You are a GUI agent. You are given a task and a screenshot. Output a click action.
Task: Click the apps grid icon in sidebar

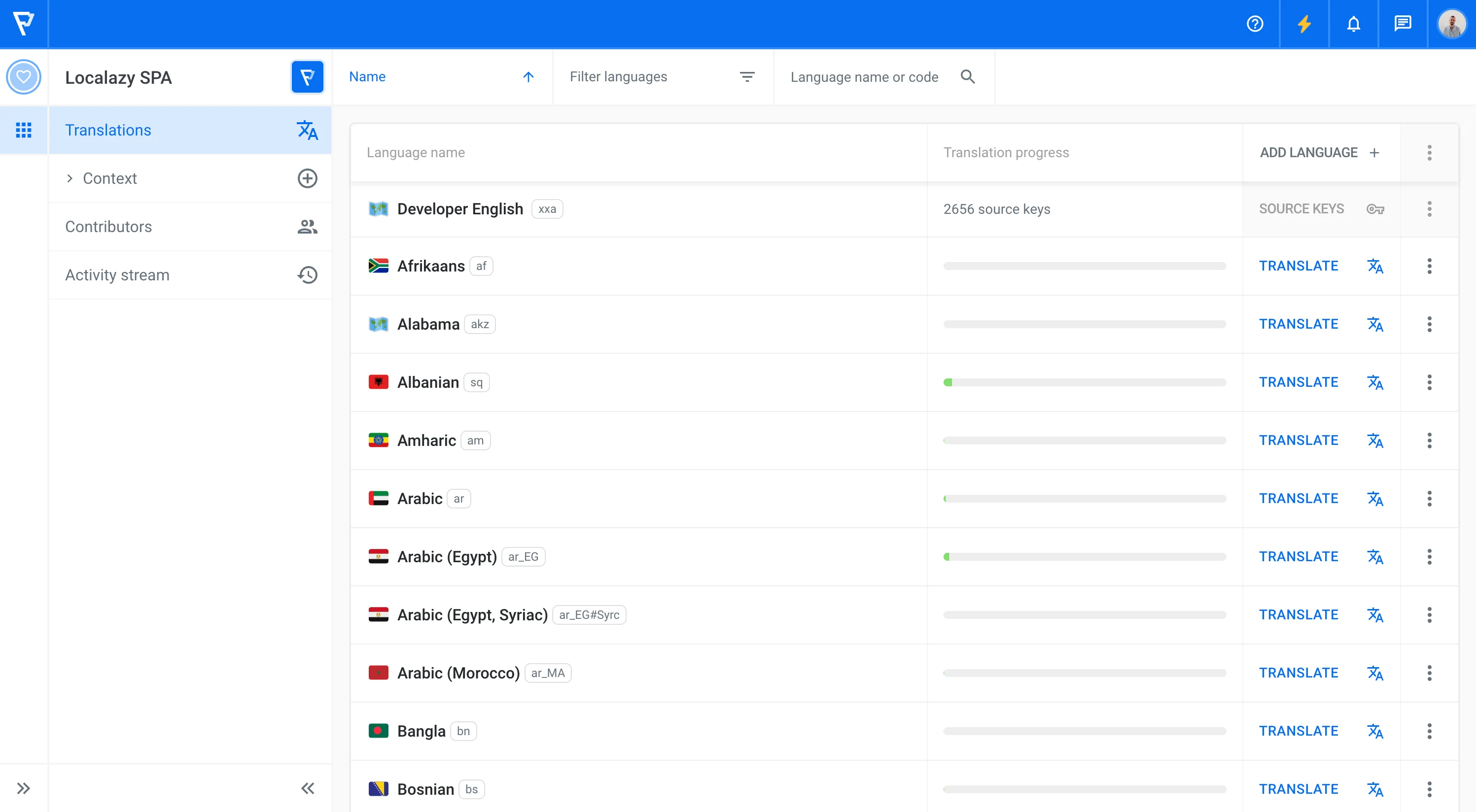click(24, 130)
